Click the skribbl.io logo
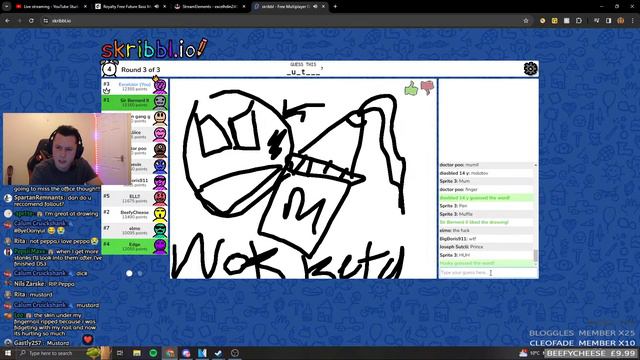 [x=154, y=48]
